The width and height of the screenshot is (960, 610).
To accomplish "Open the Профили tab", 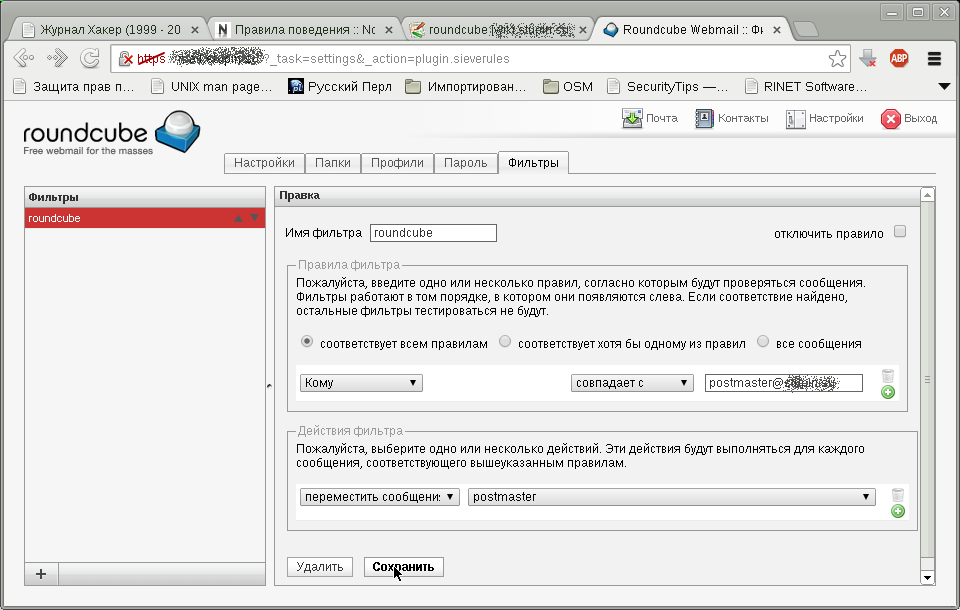I will (x=398, y=162).
